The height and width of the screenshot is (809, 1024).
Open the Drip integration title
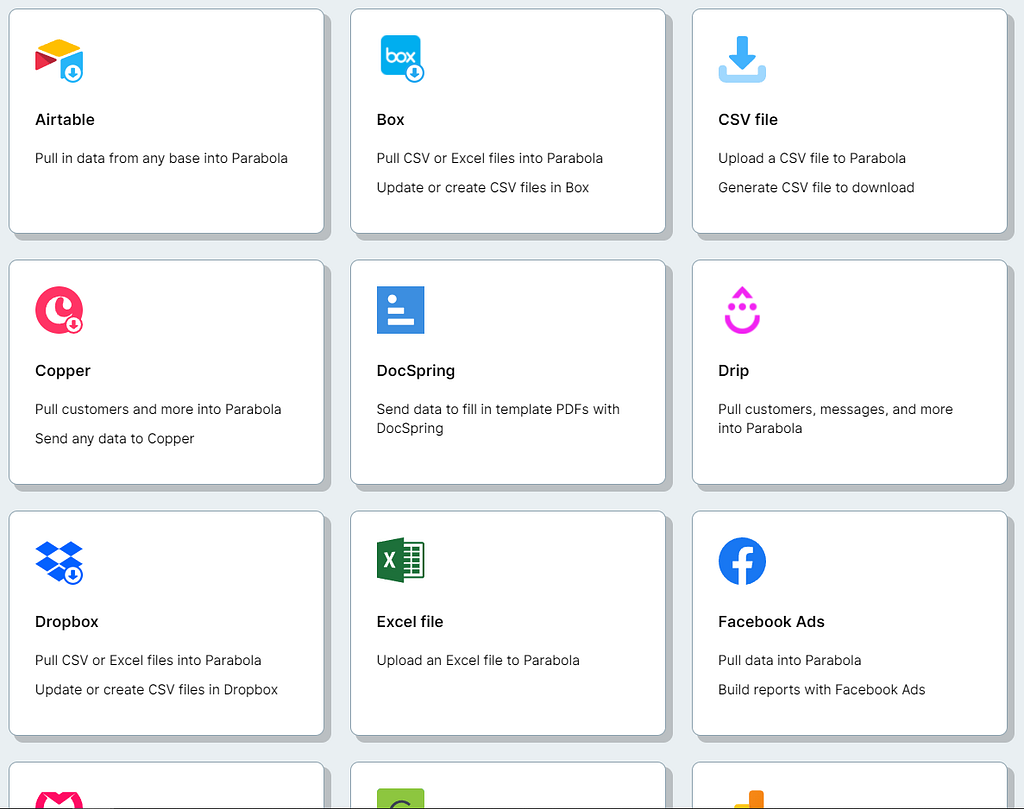[x=733, y=371]
